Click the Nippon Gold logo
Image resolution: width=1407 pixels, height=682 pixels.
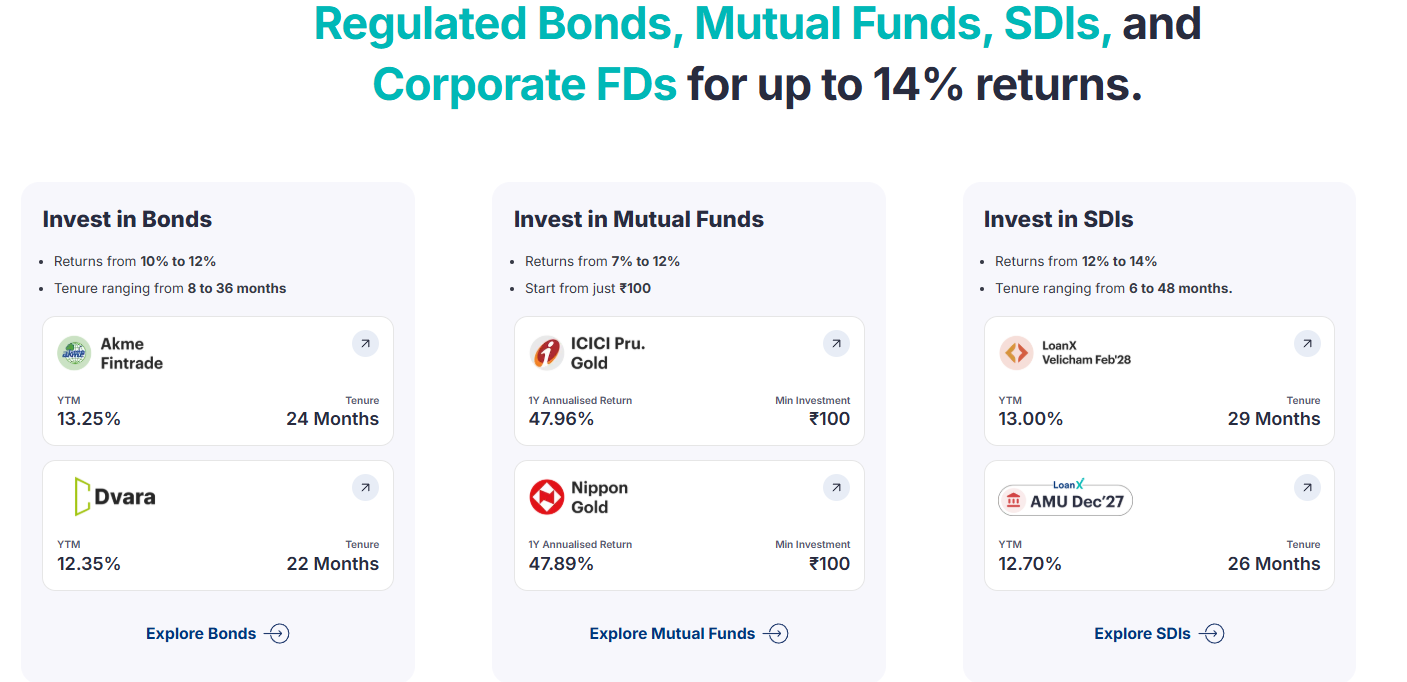coord(546,497)
